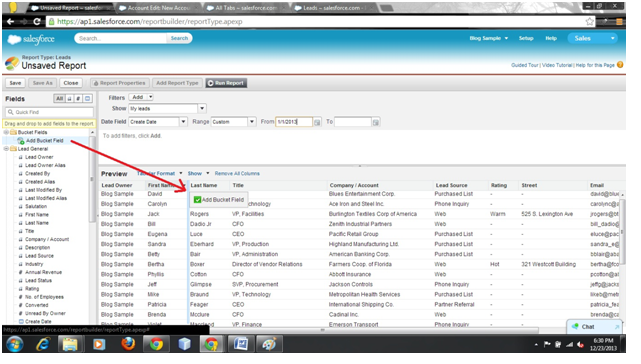Image resolution: width=641 pixels, height=364 pixels.
Task: Click the Add Report Type button
Action: 177,83
